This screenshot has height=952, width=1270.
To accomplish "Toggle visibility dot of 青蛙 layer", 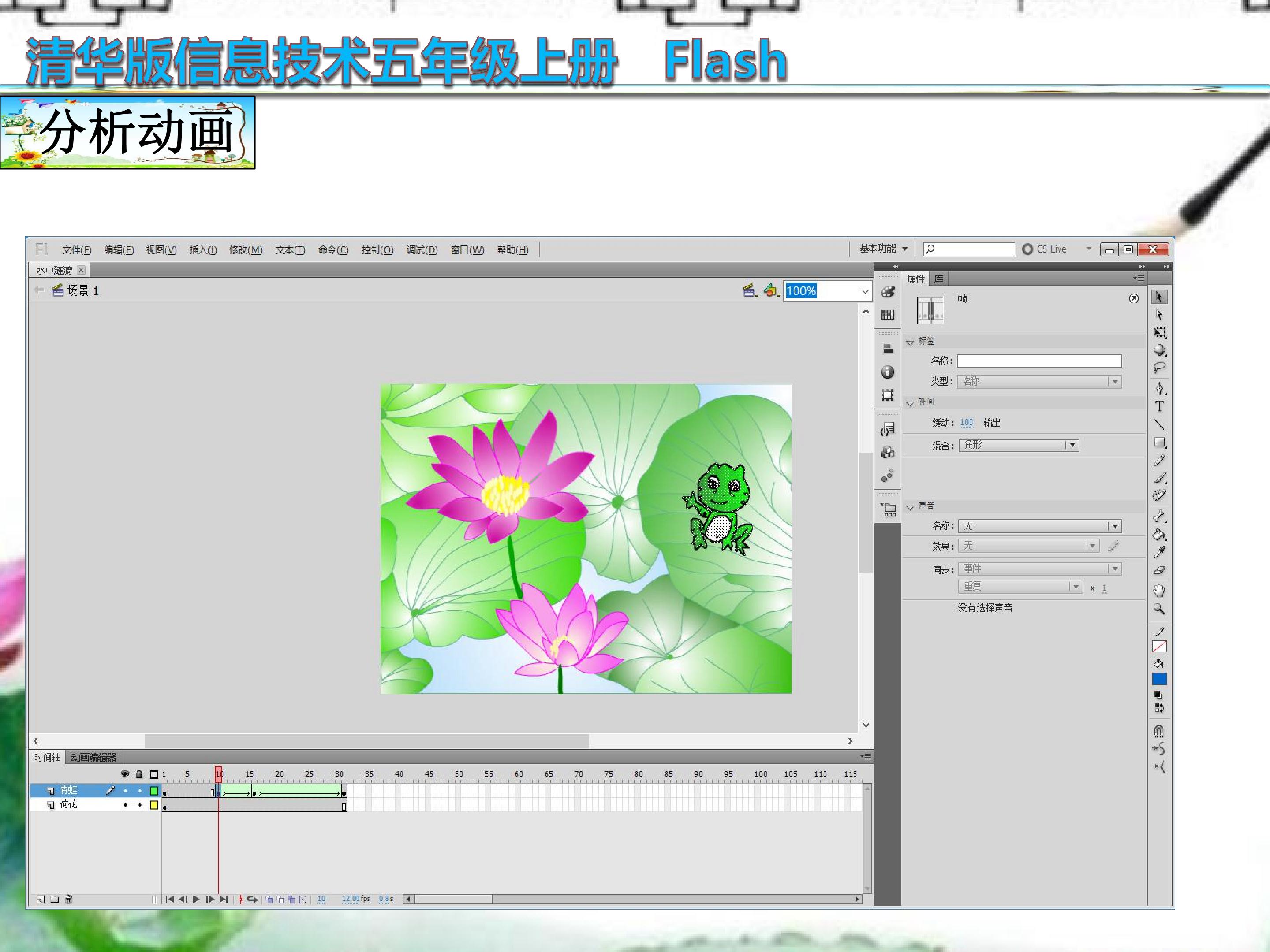I will click(x=125, y=791).
